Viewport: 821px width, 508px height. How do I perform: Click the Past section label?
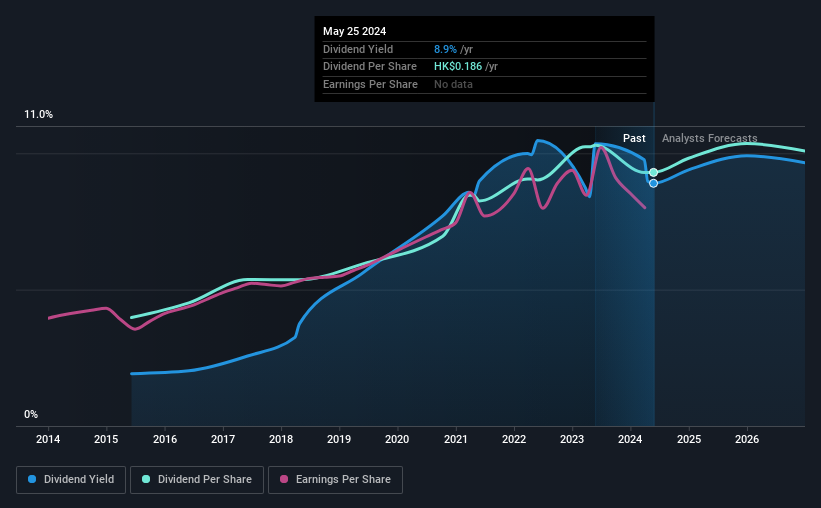click(x=634, y=138)
